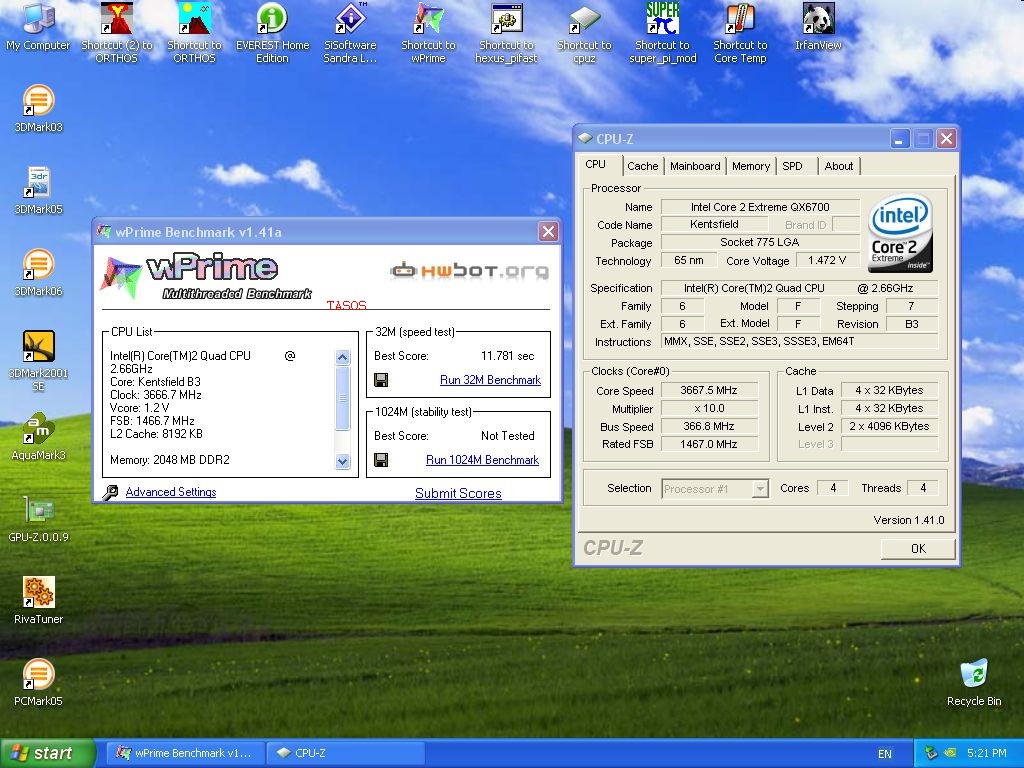Click the CPU-Z taskbar button

tap(346, 753)
